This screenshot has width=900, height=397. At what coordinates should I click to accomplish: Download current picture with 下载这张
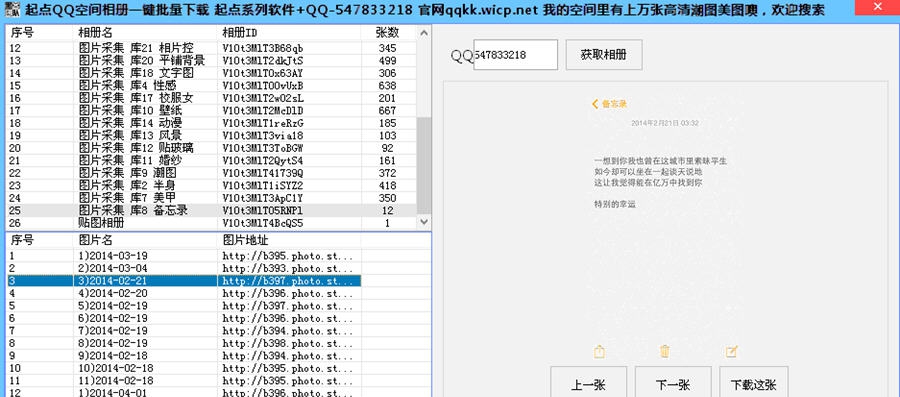[754, 383]
